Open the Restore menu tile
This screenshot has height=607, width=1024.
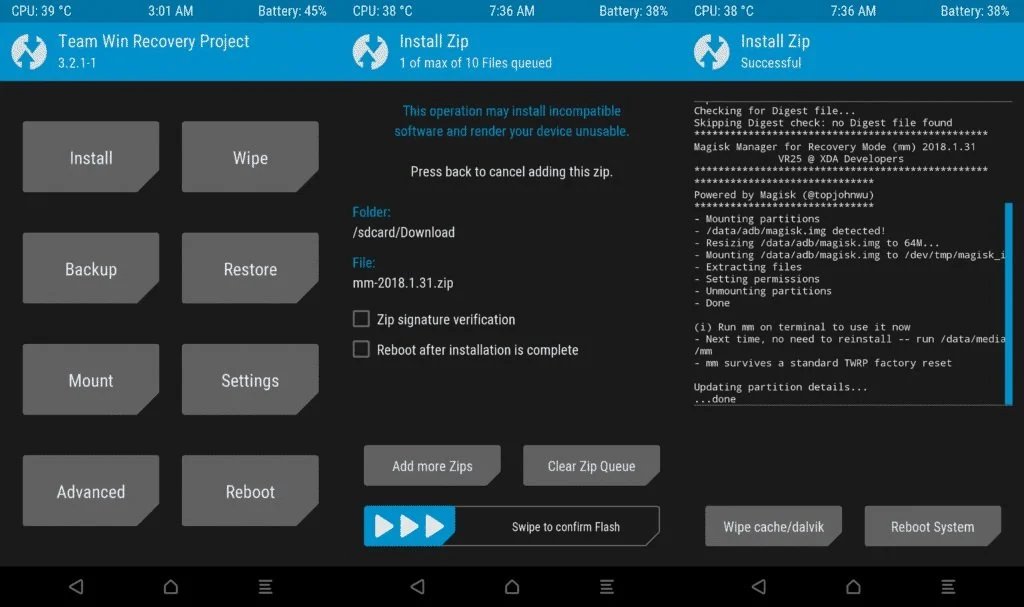249,268
